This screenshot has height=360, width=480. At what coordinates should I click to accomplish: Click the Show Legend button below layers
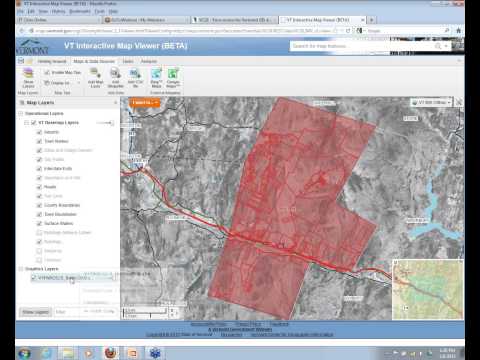pyautogui.click(x=36, y=312)
